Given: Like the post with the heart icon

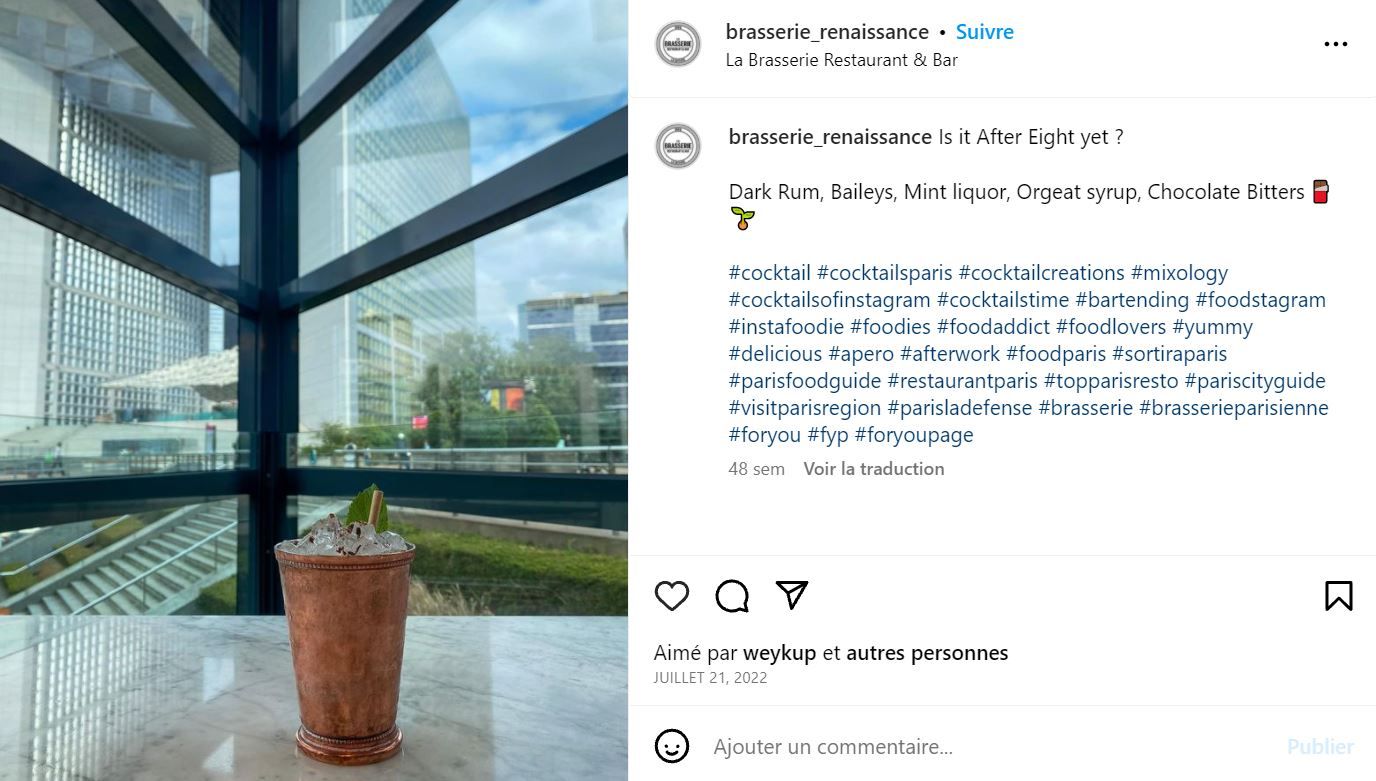Looking at the screenshot, I should click(672, 596).
